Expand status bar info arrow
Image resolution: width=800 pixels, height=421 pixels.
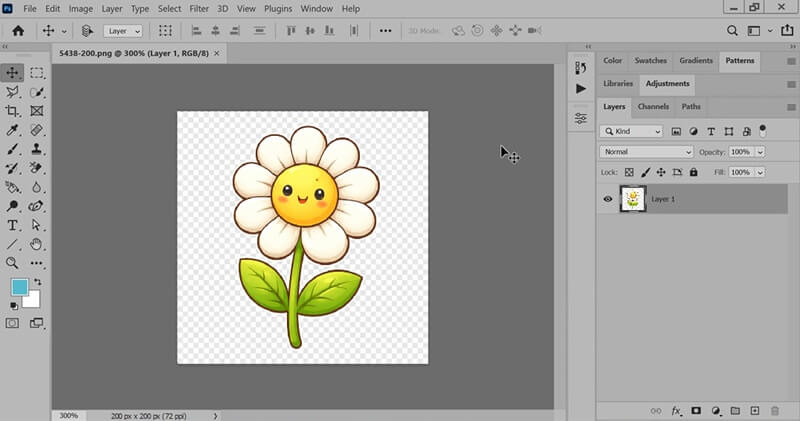pyautogui.click(x=215, y=416)
